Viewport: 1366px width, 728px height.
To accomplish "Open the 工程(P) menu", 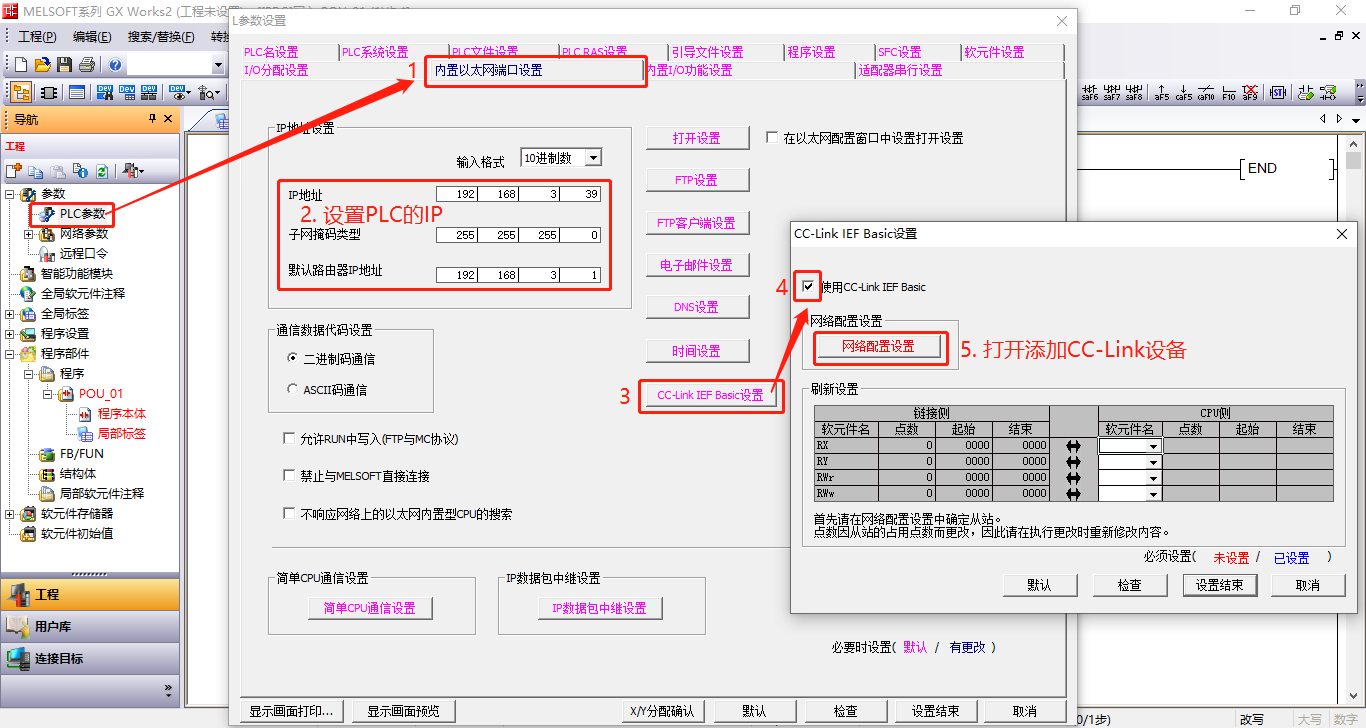I will (38, 37).
